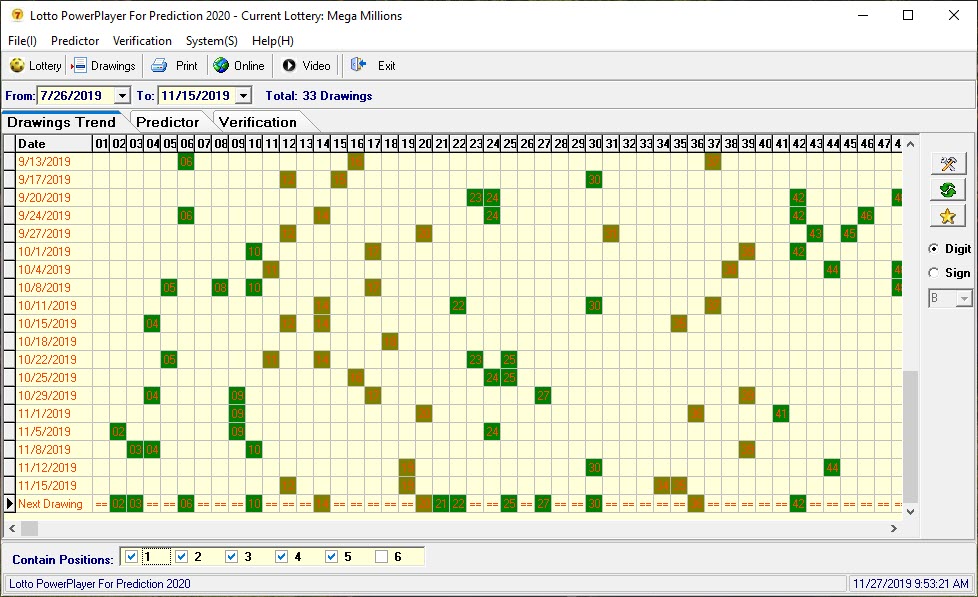Viewport: 978px width, 597px height.
Task: Click cell 08 in 10/8/2019 row
Action: pyautogui.click(x=220, y=288)
